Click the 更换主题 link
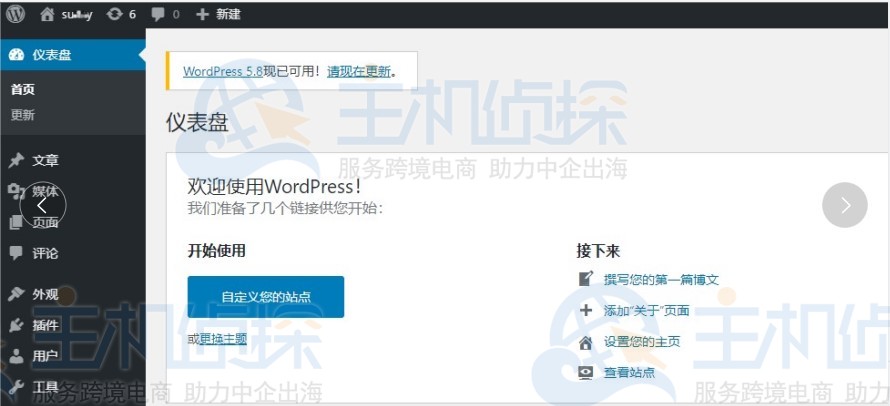The width and height of the screenshot is (890, 406). pos(223,339)
